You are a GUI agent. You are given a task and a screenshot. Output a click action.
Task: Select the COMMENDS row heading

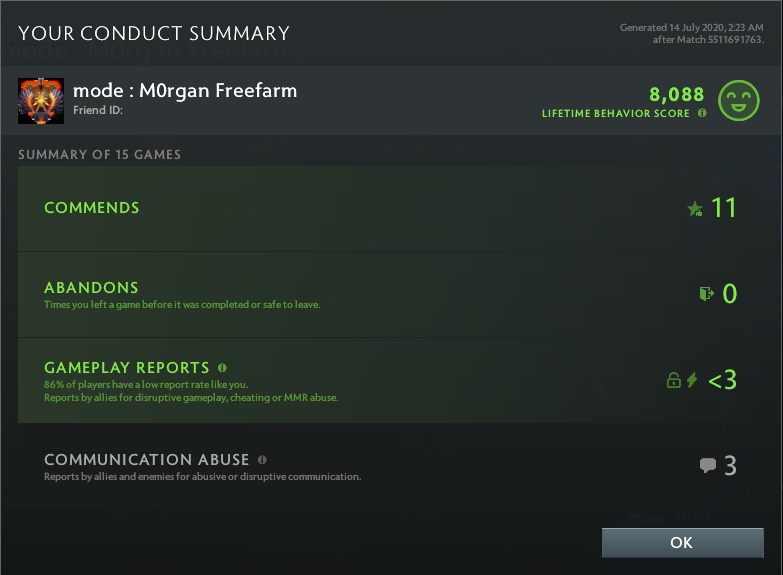92,208
